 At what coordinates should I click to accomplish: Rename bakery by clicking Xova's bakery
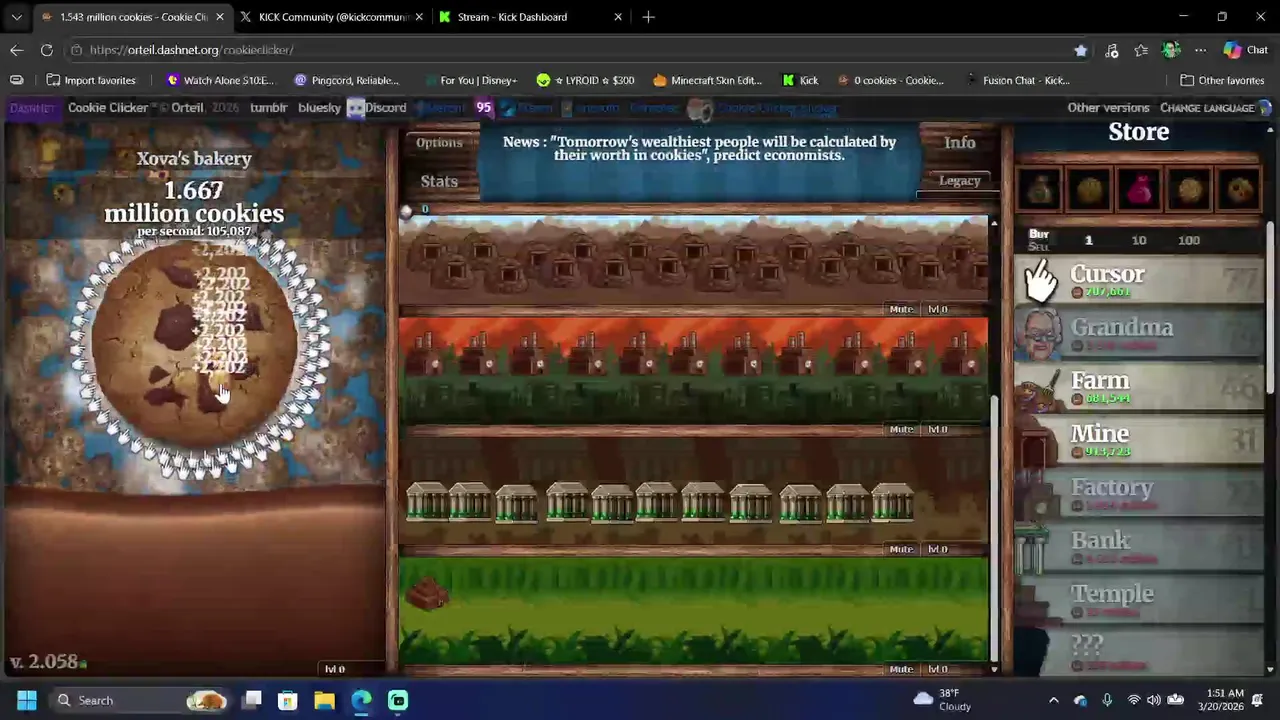coord(194,158)
